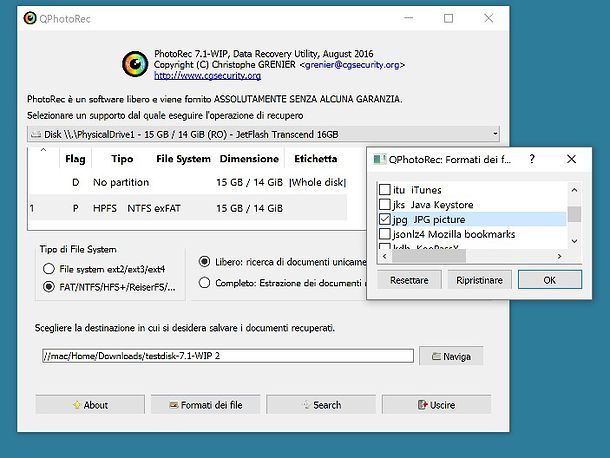Click the file list scroll up arrow
The image size is (610, 458).
[x=574, y=190]
